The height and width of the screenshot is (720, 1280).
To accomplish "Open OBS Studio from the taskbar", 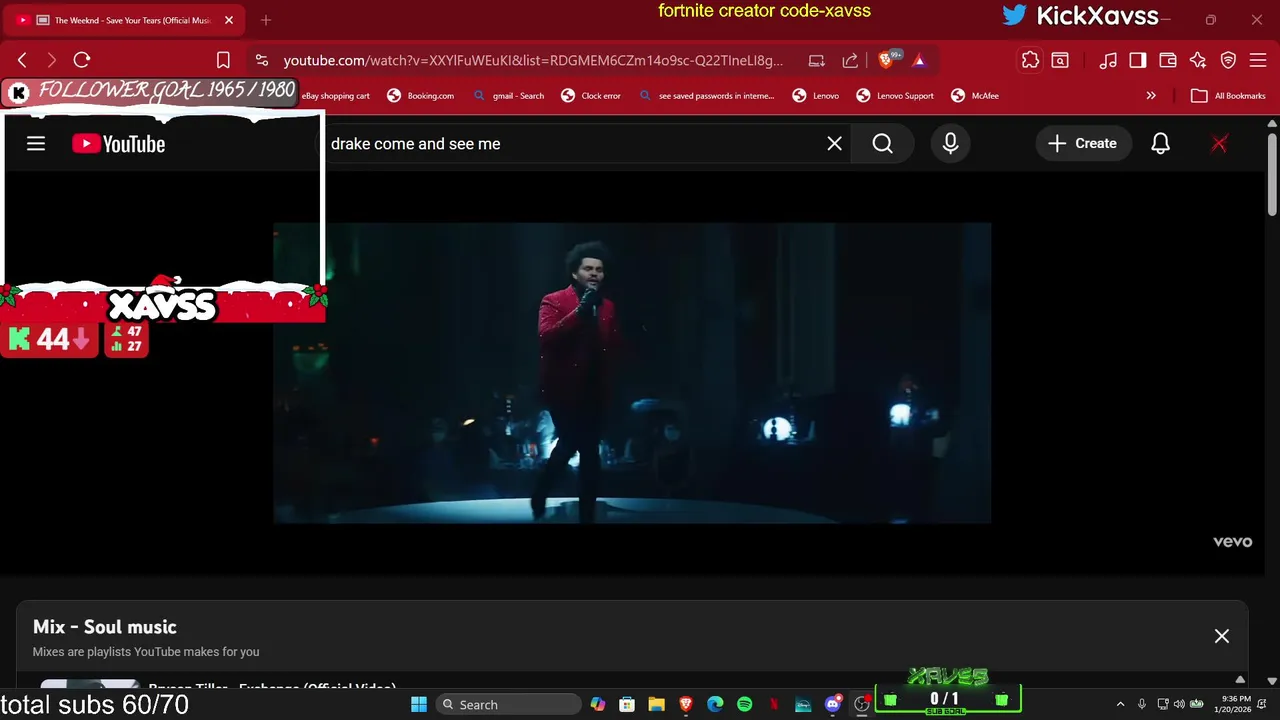I will [x=862, y=705].
